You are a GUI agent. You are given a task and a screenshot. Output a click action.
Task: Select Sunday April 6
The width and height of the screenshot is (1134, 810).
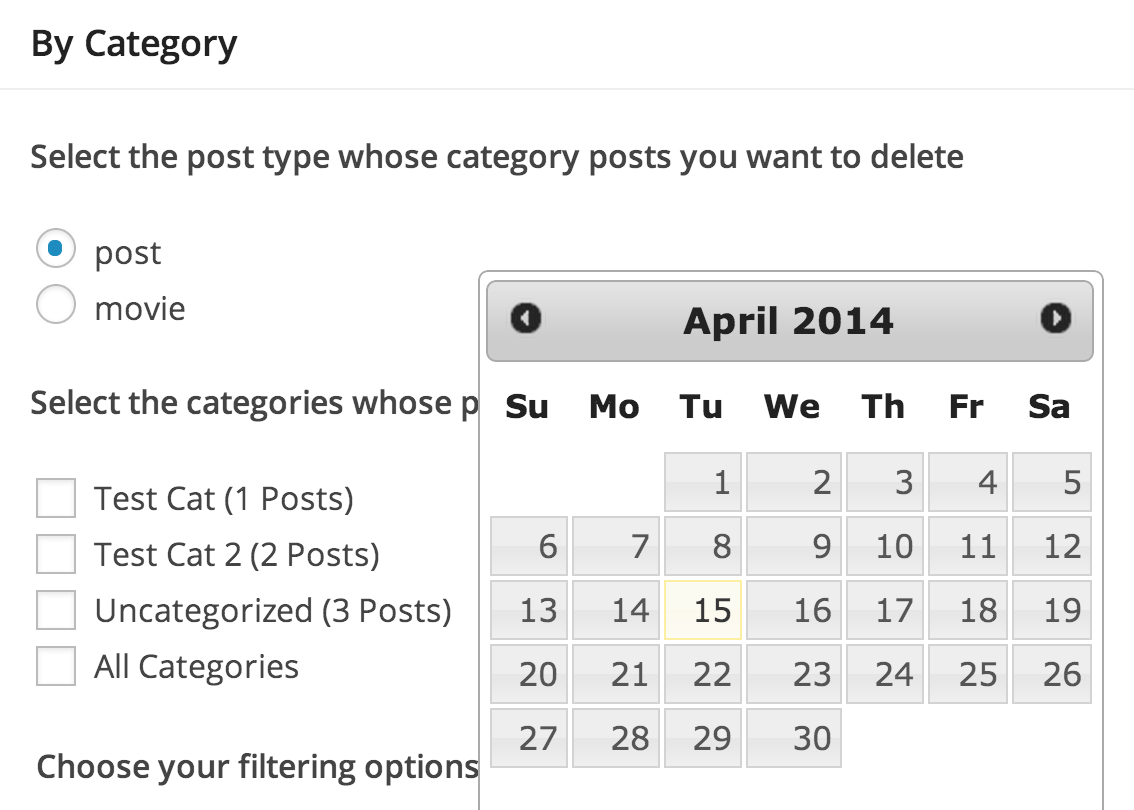point(530,547)
